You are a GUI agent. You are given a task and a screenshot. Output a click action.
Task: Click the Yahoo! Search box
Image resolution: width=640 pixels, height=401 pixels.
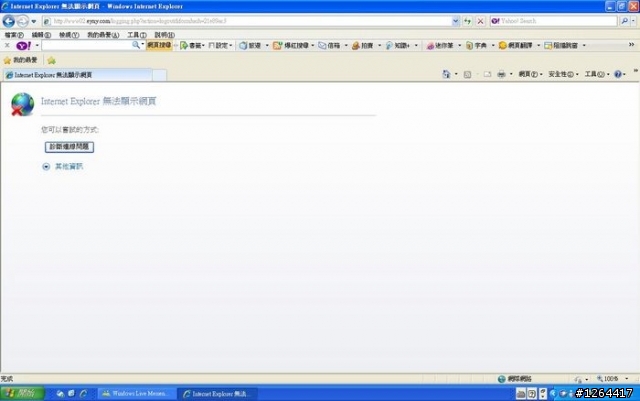(x=553, y=21)
